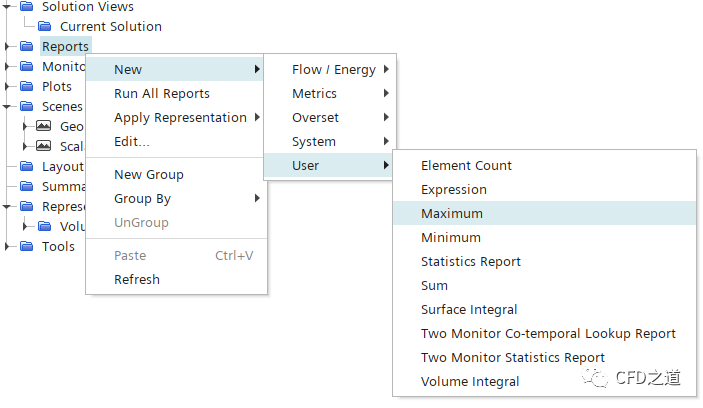Click Refresh in the context menu

coord(137,280)
